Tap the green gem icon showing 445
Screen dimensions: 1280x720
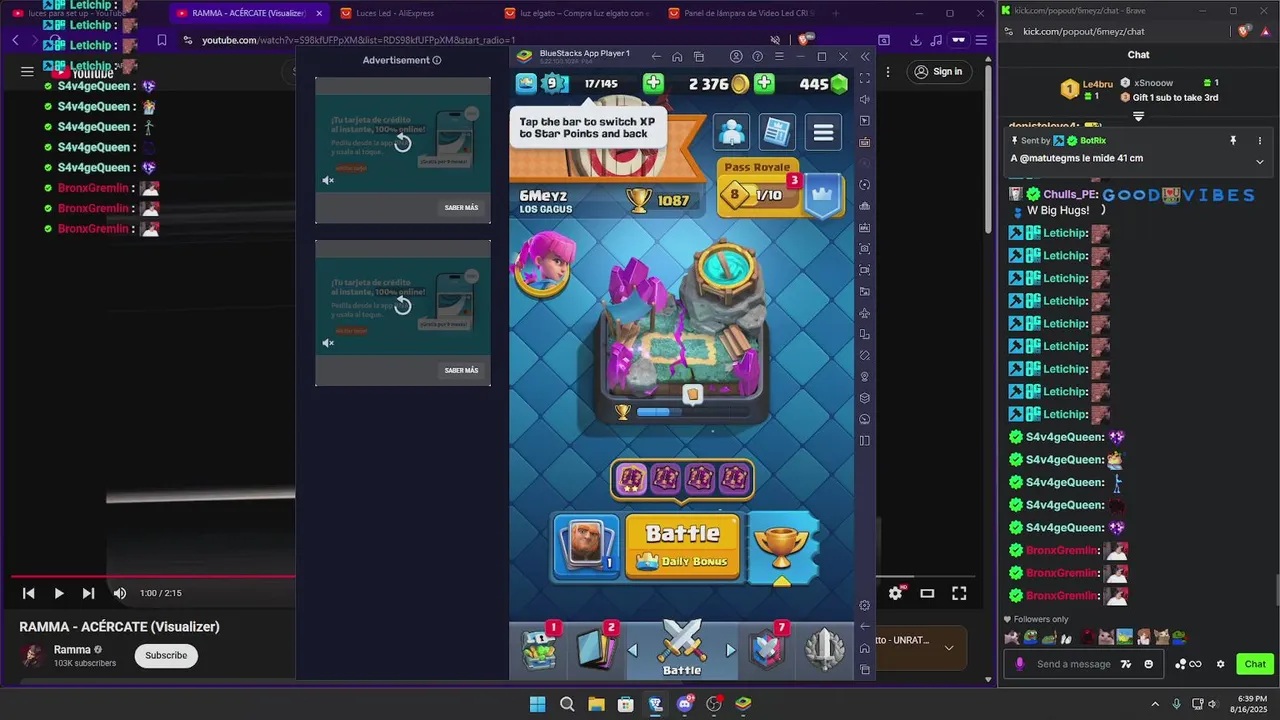coord(839,84)
